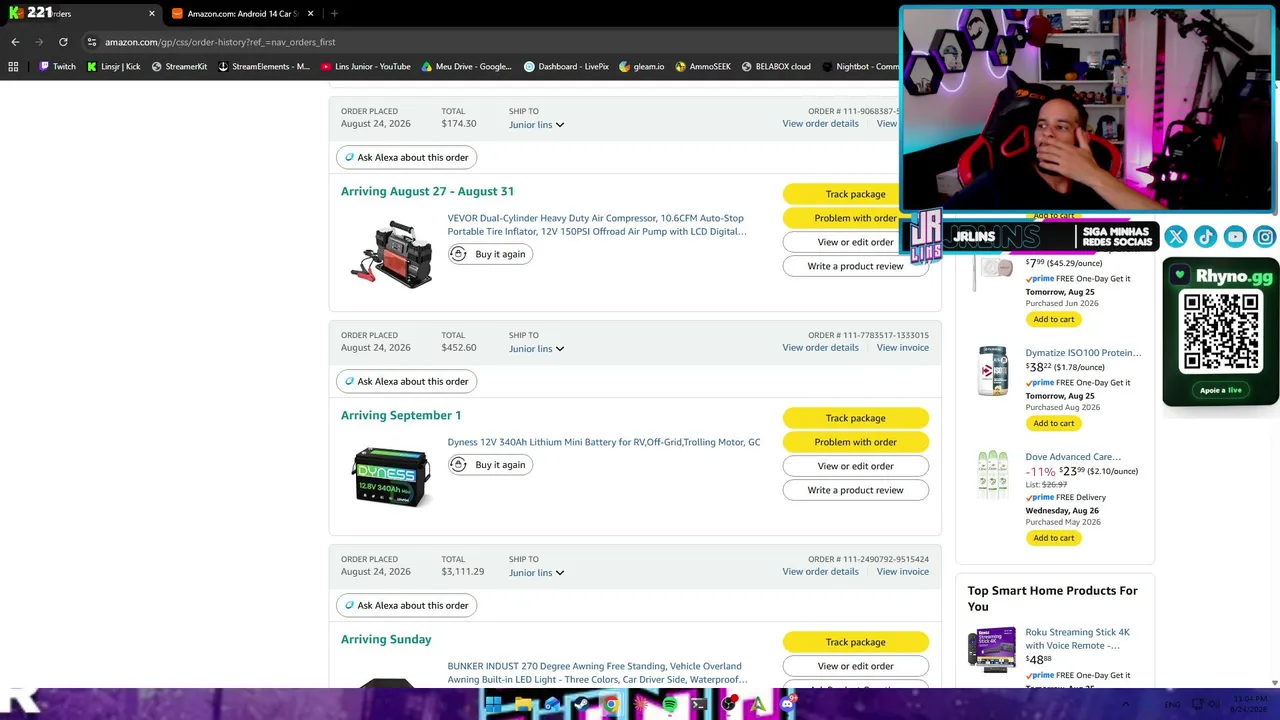
Task: Open the Roku Streaming Stick 4K link
Action: tap(1077, 639)
